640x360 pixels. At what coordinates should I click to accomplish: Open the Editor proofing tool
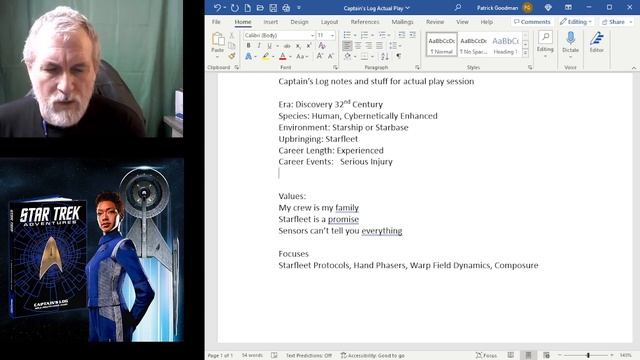click(596, 42)
